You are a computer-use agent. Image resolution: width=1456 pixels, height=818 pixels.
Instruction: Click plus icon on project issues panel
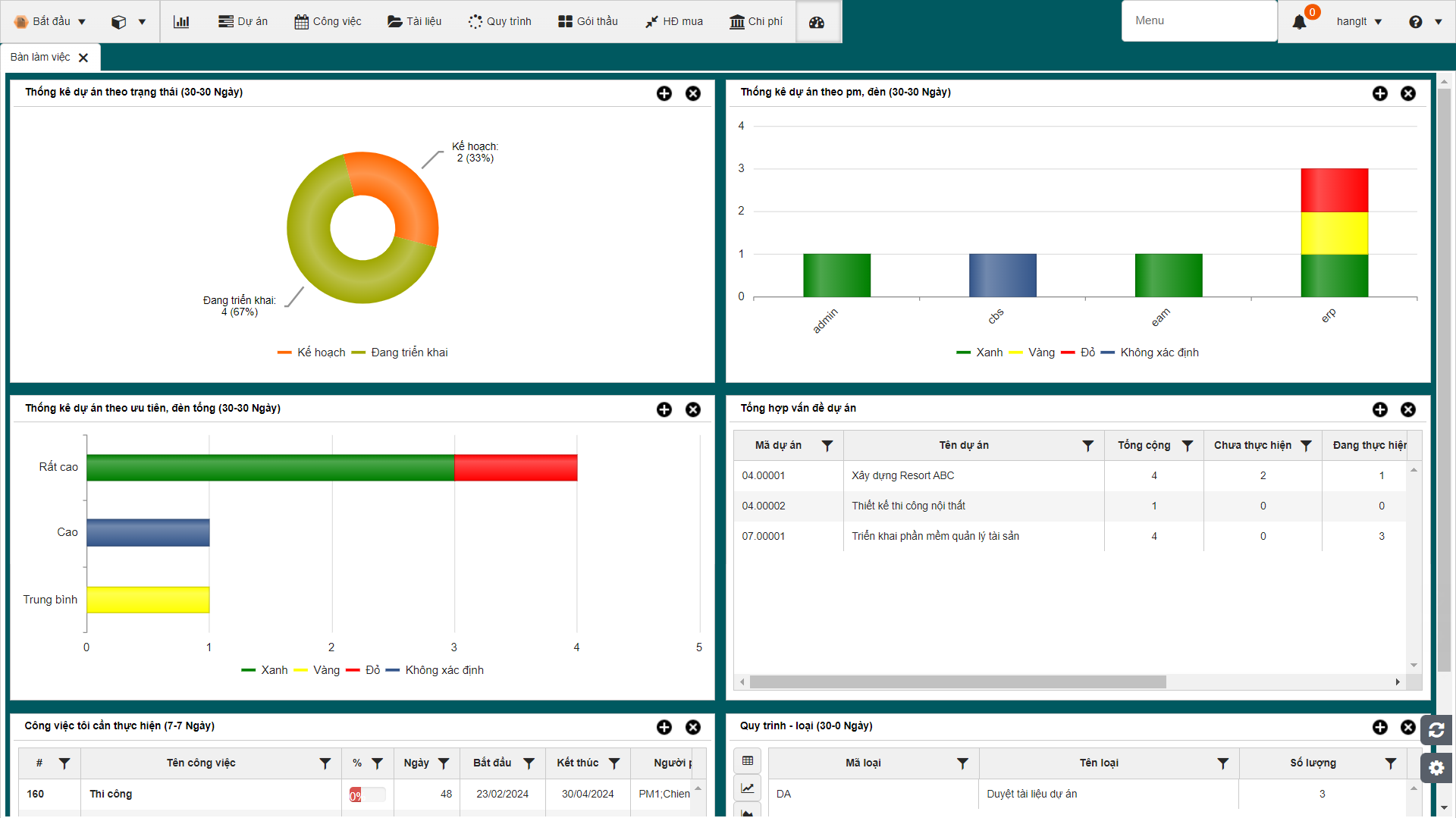[x=1380, y=409]
